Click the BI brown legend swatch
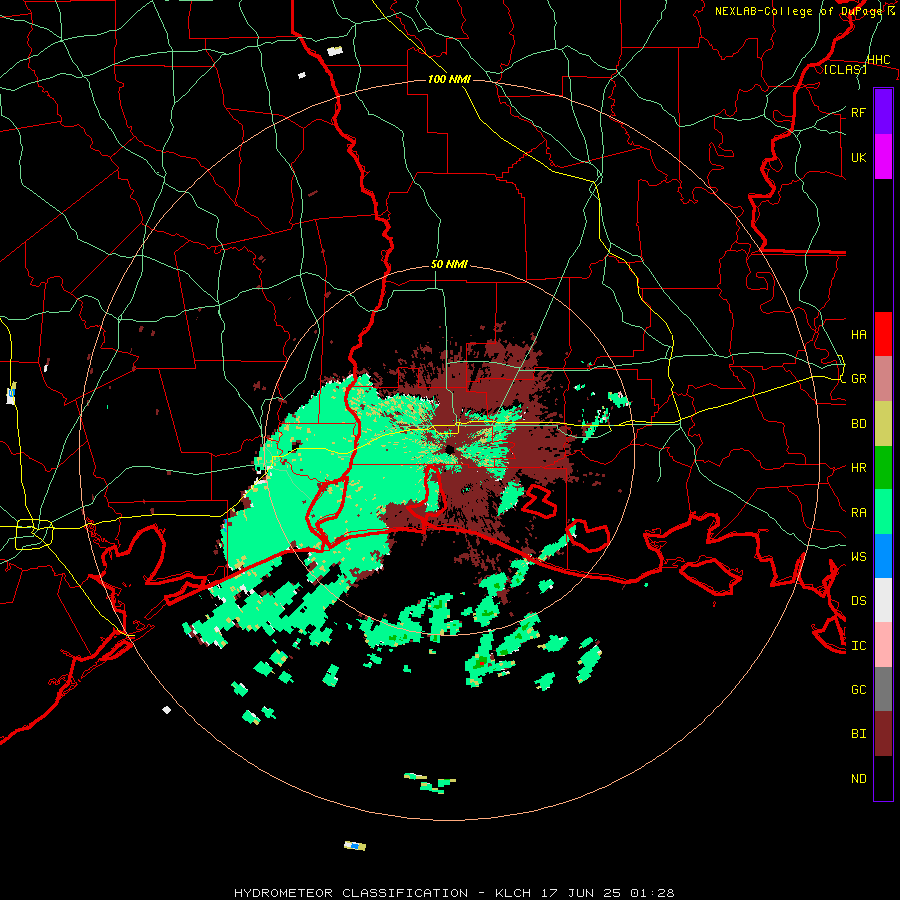 pyautogui.click(x=883, y=734)
